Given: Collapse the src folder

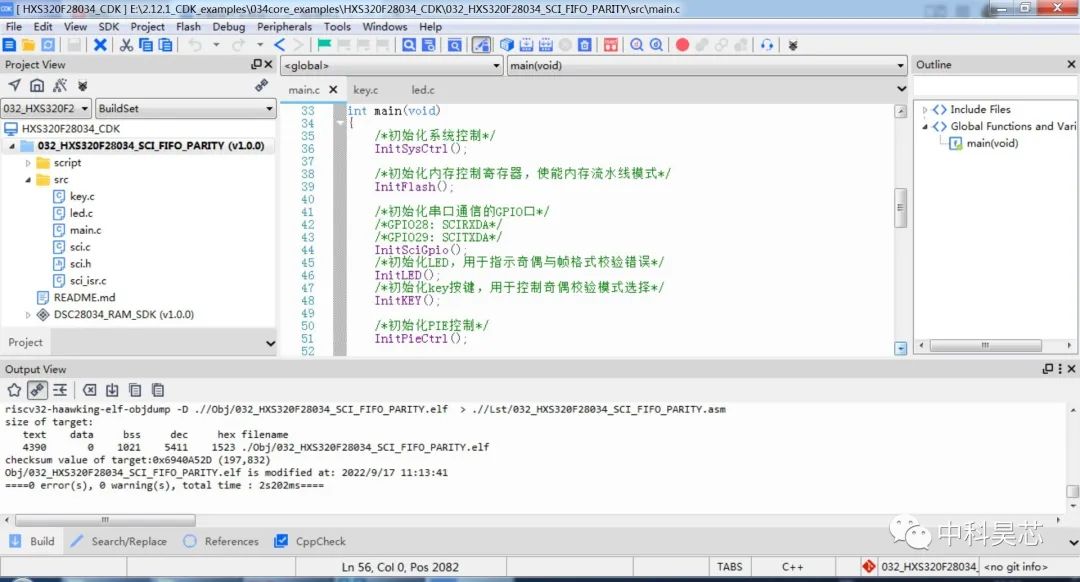Looking at the screenshot, I should click(28, 180).
